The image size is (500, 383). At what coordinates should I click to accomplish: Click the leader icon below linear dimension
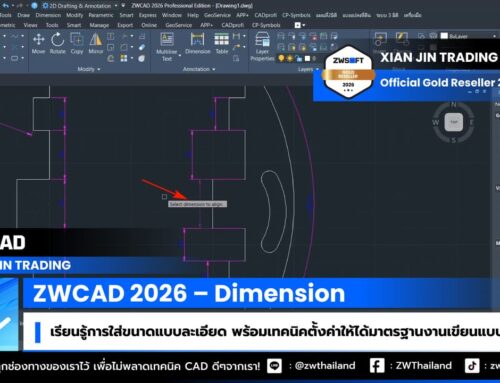point(236,47)
